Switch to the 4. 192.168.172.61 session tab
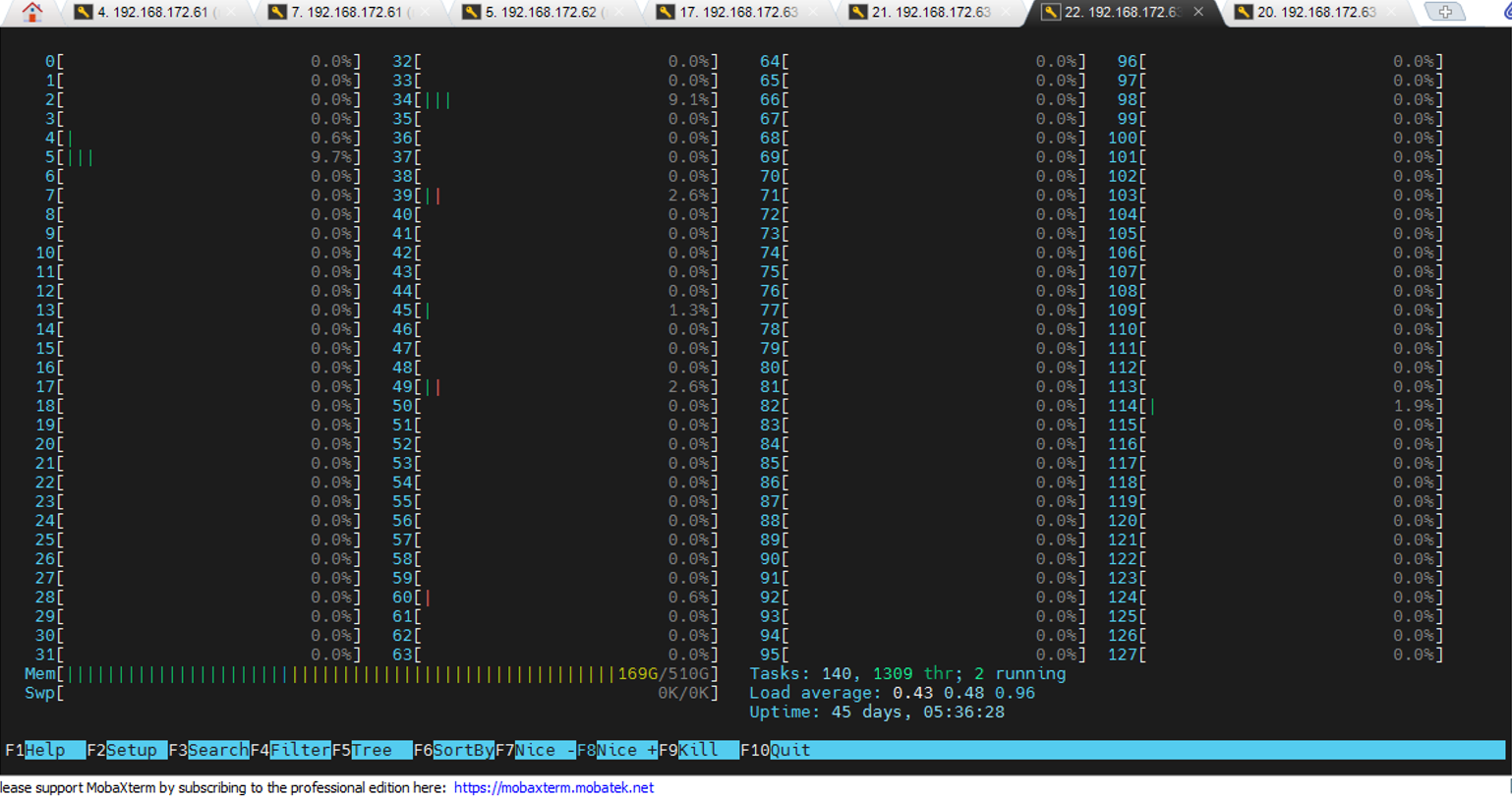Screen dimensions: 1512x798 157,13
